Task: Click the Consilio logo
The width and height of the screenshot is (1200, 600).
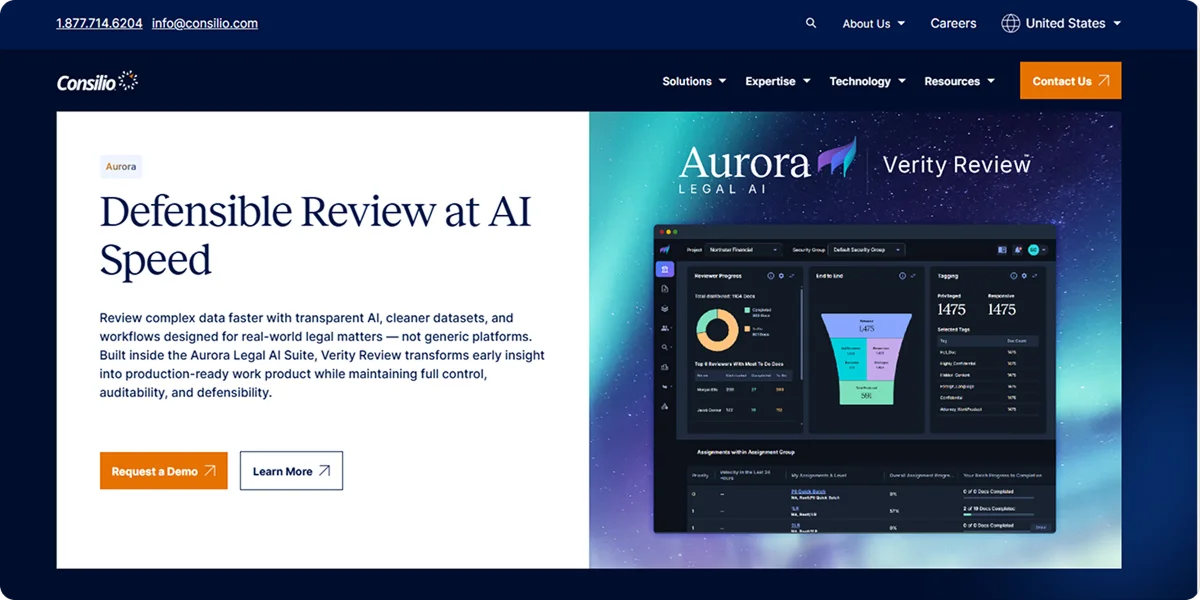Action: click(97, 82)
